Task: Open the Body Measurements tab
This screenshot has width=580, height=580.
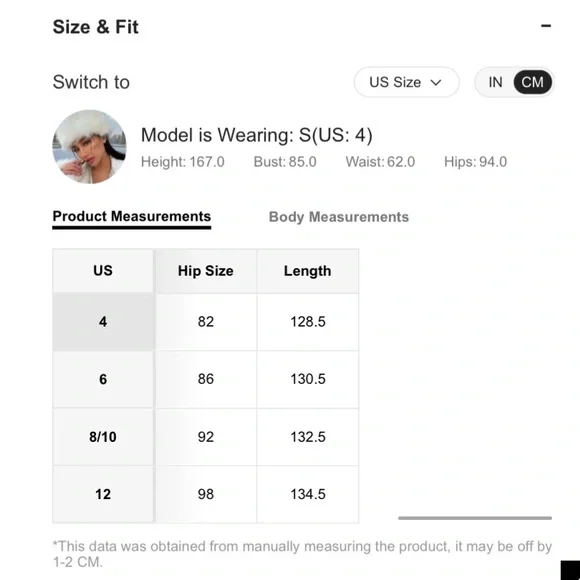Action: coord(338,217)
